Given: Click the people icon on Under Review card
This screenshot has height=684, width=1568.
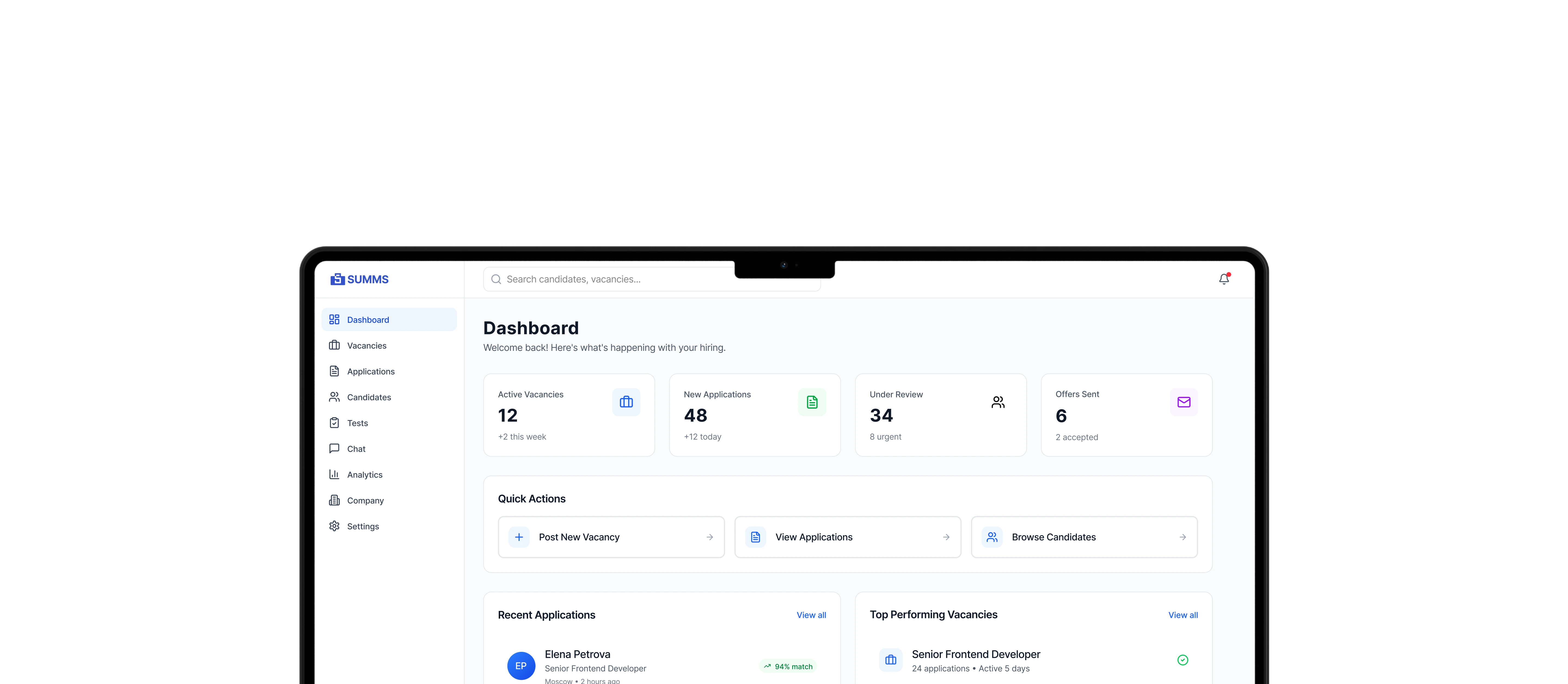Looking at the screenshot, I should 998,402.
